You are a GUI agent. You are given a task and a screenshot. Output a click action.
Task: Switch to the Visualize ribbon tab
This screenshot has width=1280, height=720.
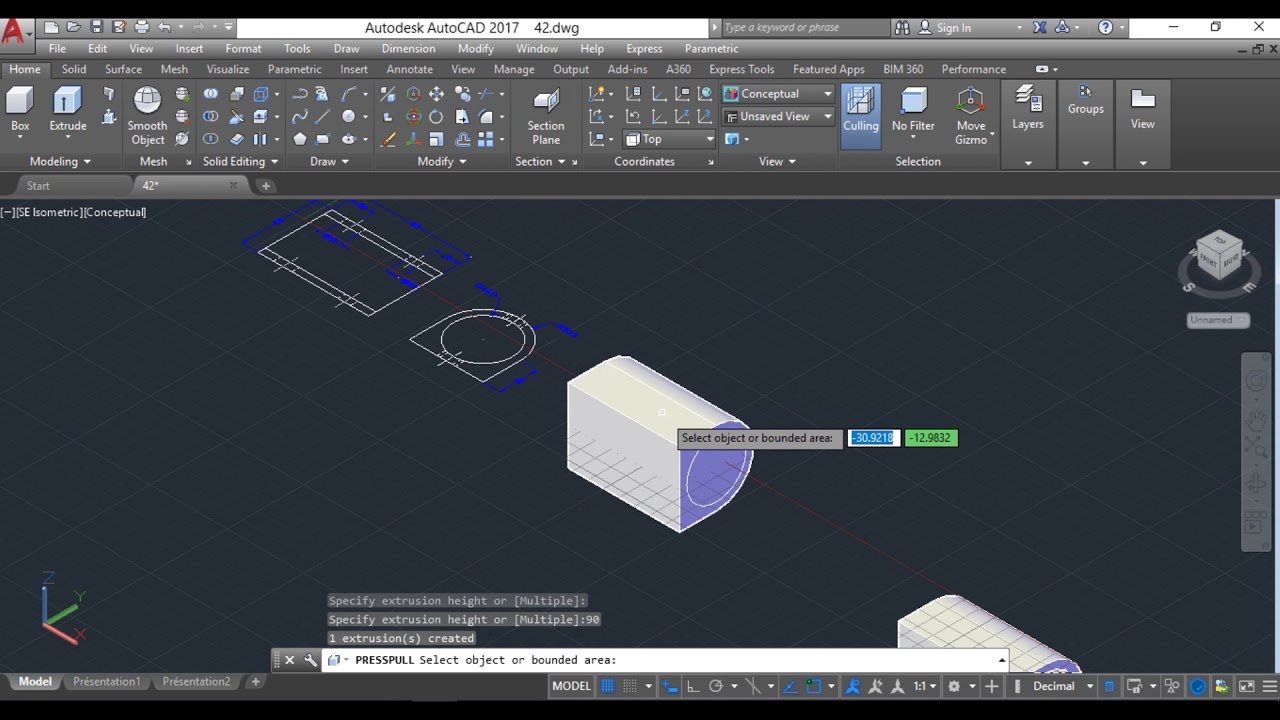pos(228,69)
